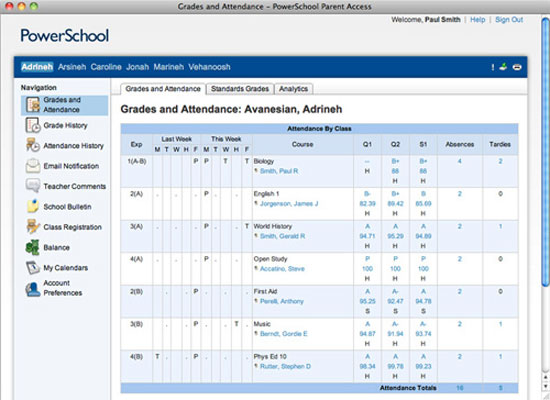The height and width of the screenshot is (400, 550).
Task: Open First Aid Q1 grade 95.25
Action: (367, 301)
